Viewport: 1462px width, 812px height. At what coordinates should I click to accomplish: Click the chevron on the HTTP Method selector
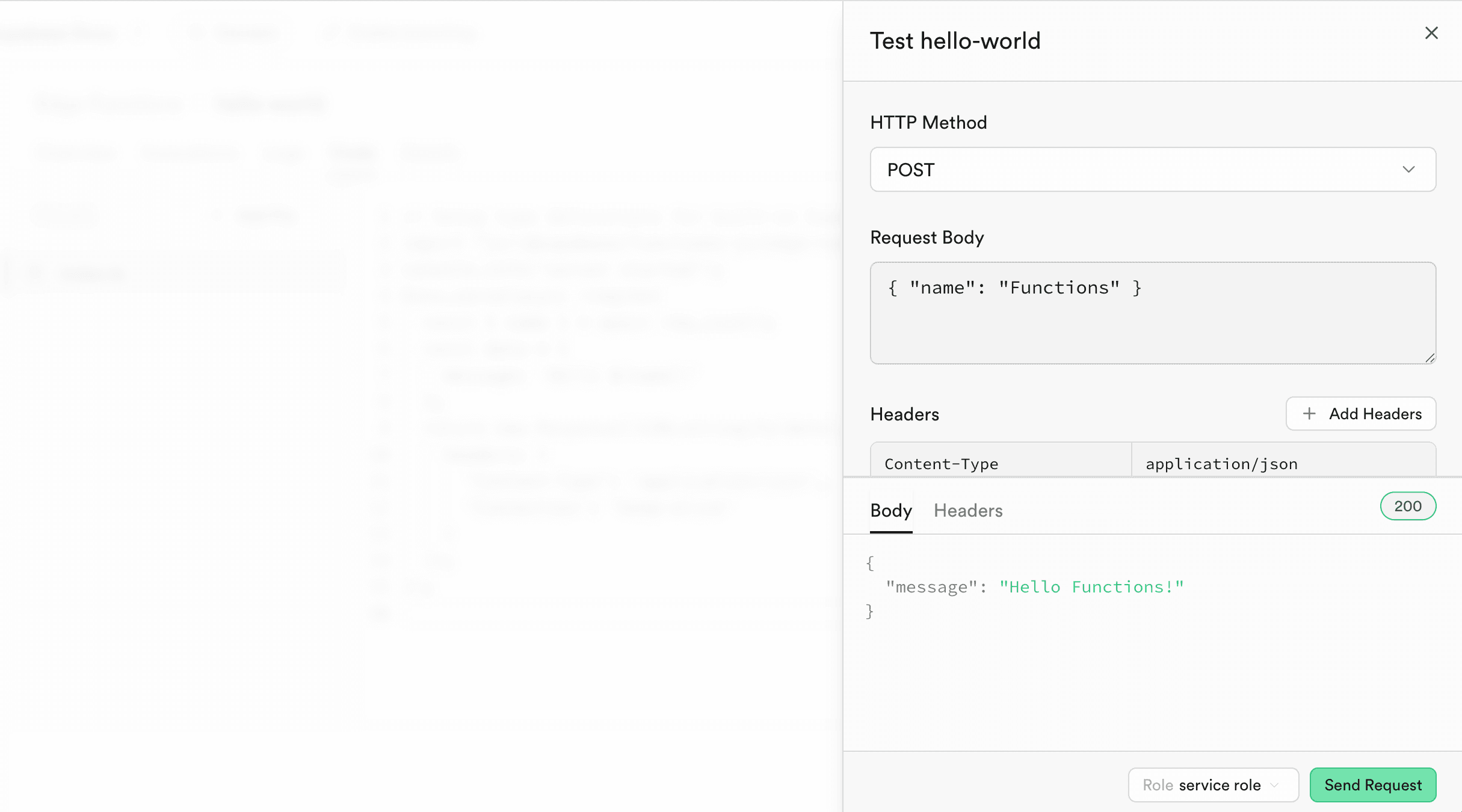1408,170
